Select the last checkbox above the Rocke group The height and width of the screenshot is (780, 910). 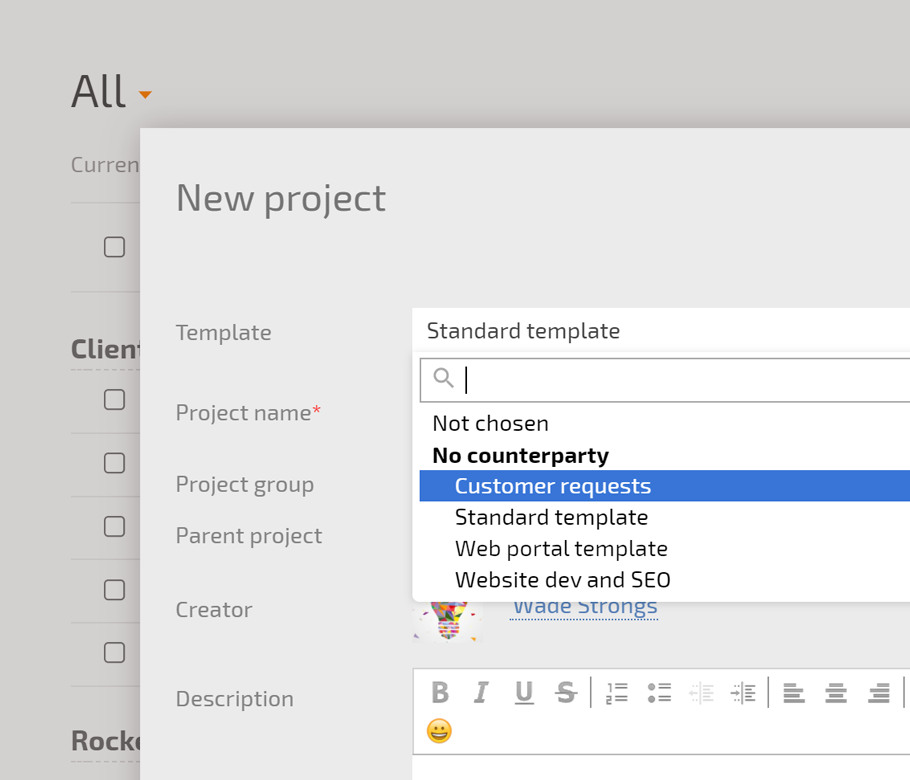coord(115,653)
